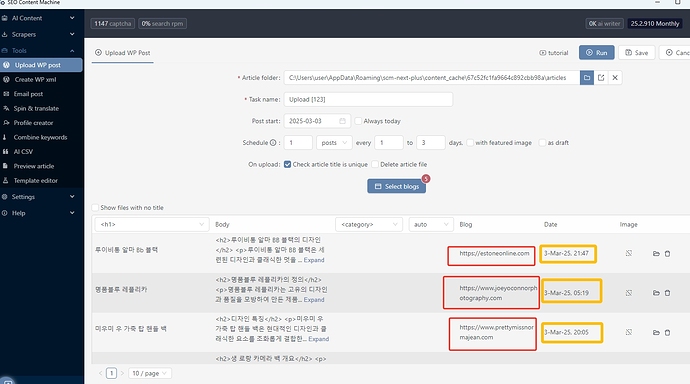Open article folder in external window icon
The height and width of the screenshot is (384, 690).
(601, 78)
